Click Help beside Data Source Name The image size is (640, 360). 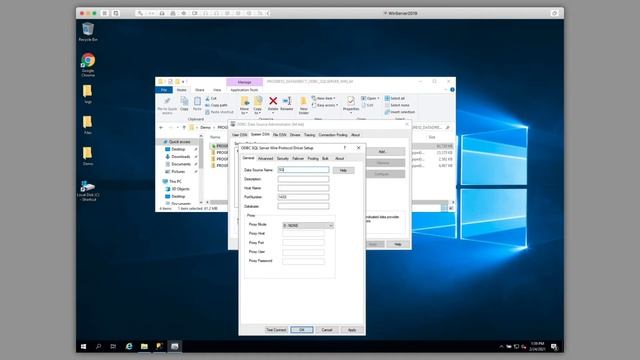(343, 170)
